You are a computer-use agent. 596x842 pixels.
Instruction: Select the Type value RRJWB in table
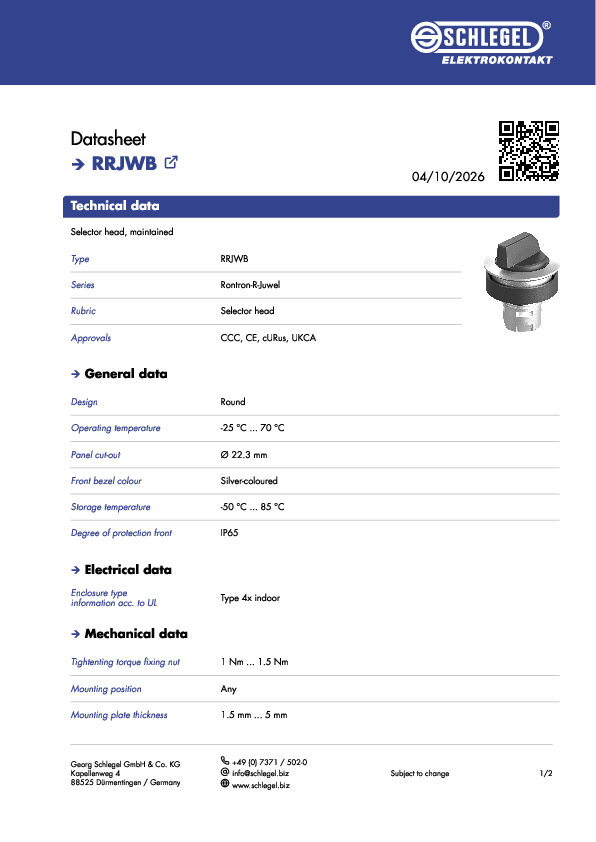pos(234,259)
